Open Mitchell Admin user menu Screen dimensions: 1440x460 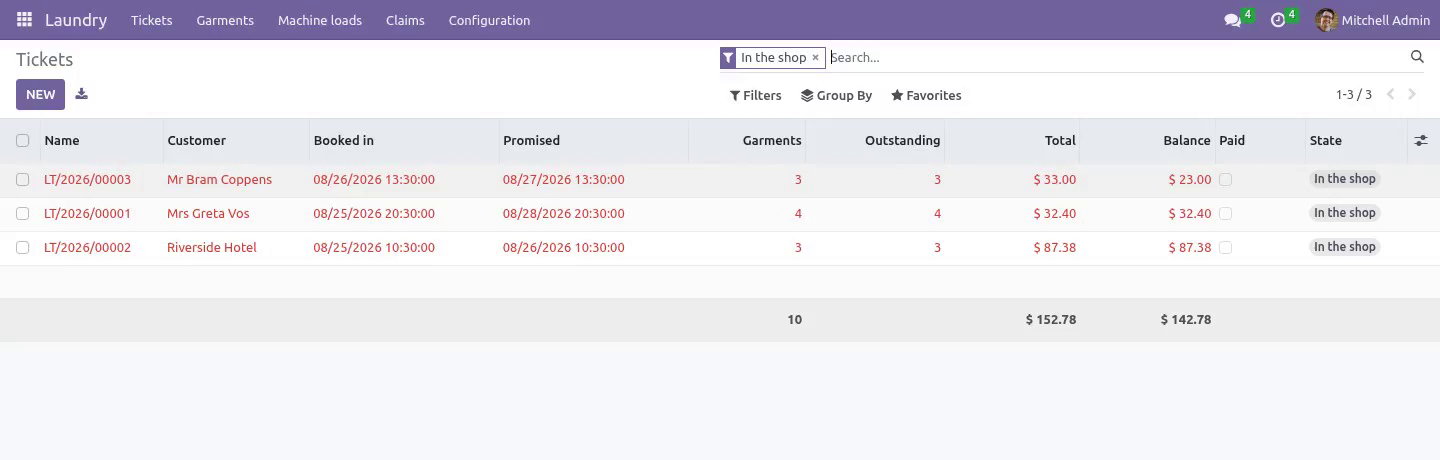click(x=1372, y=20)
